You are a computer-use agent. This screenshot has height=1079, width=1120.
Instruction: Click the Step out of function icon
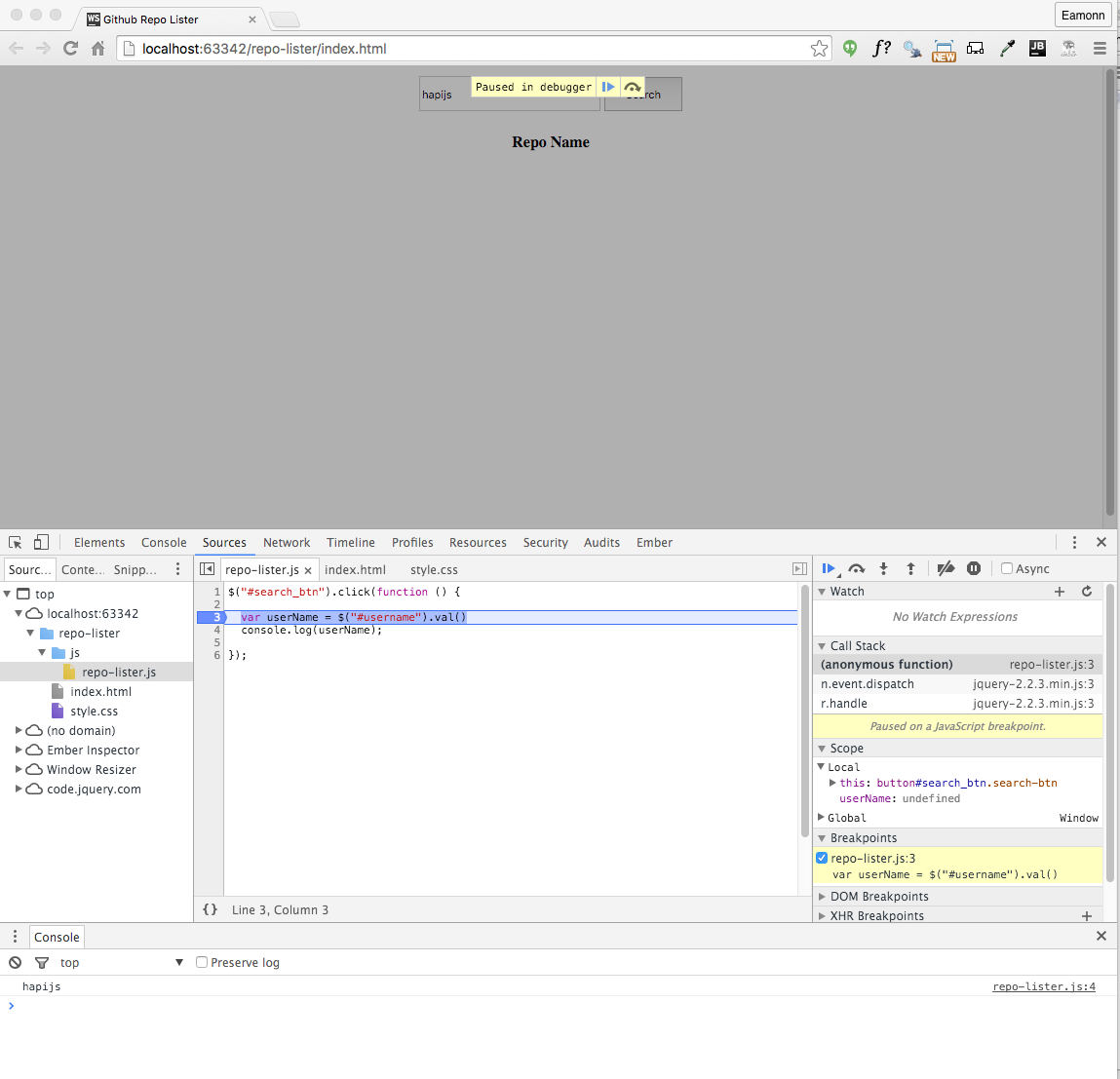point(910,569)
